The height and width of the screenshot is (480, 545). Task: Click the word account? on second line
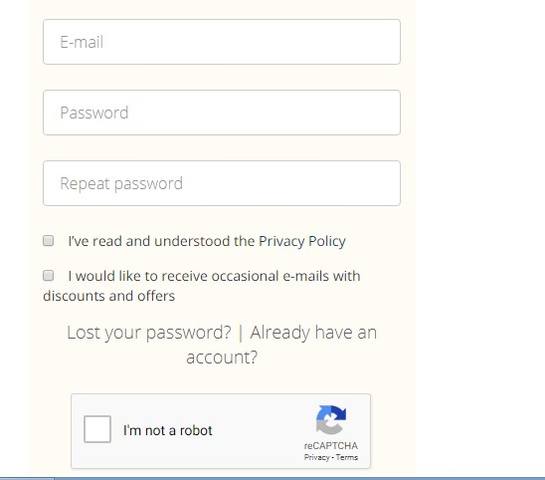click(222, 358)
